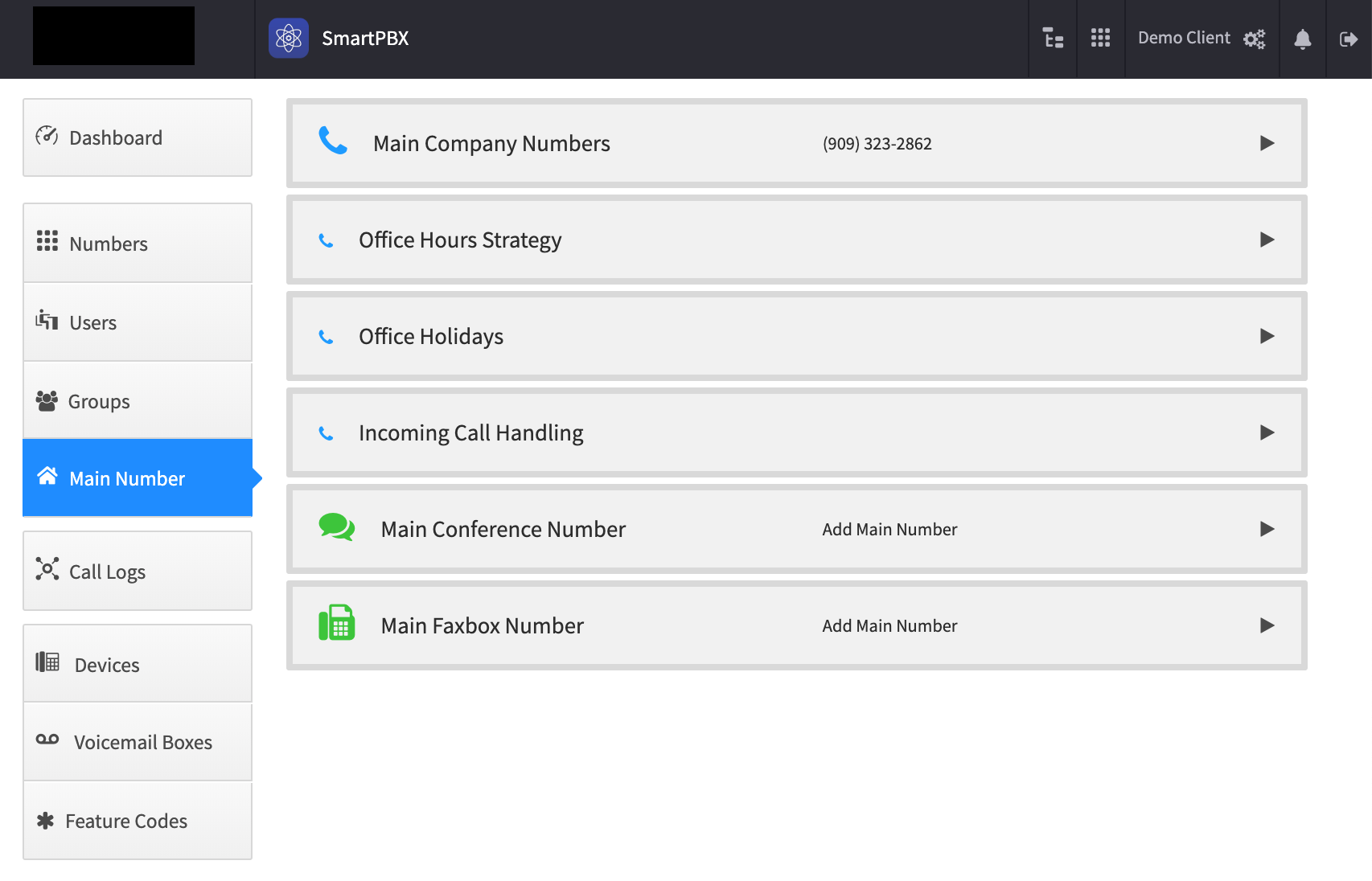Expand Main Faxbox Number arrow
This screenshot has width=1372, height=881.
click(1267, 625)
